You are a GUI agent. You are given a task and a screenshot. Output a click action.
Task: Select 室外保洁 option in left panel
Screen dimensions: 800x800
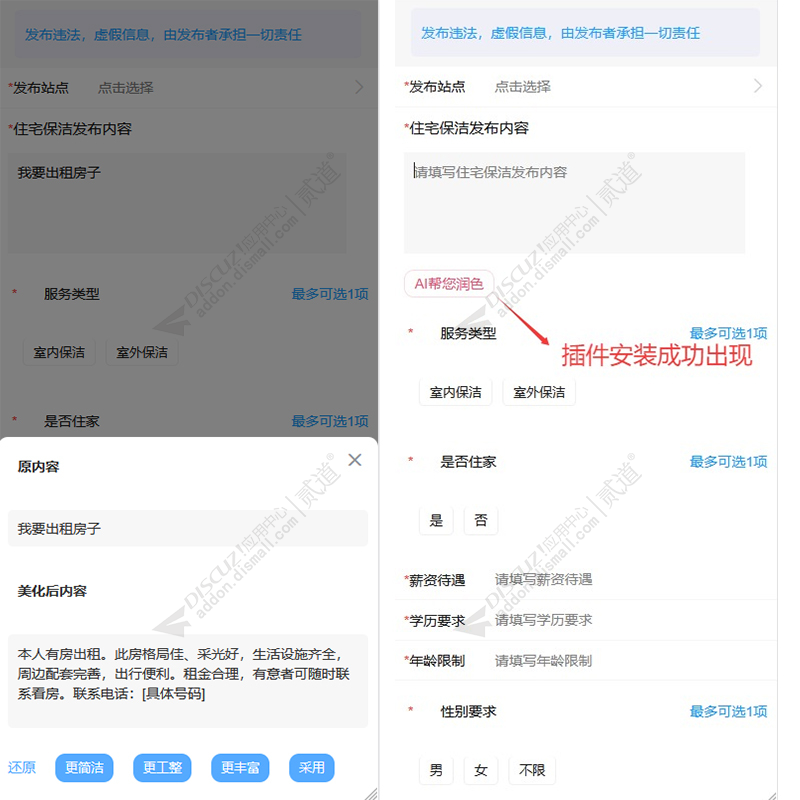coord(142,352)
